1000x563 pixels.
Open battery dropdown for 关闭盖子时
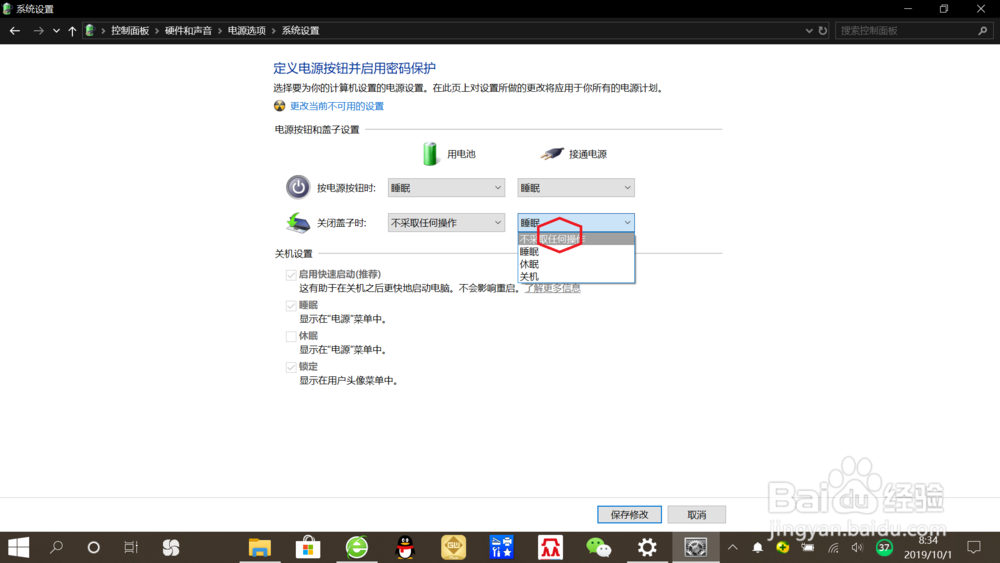tap(446, 223)
